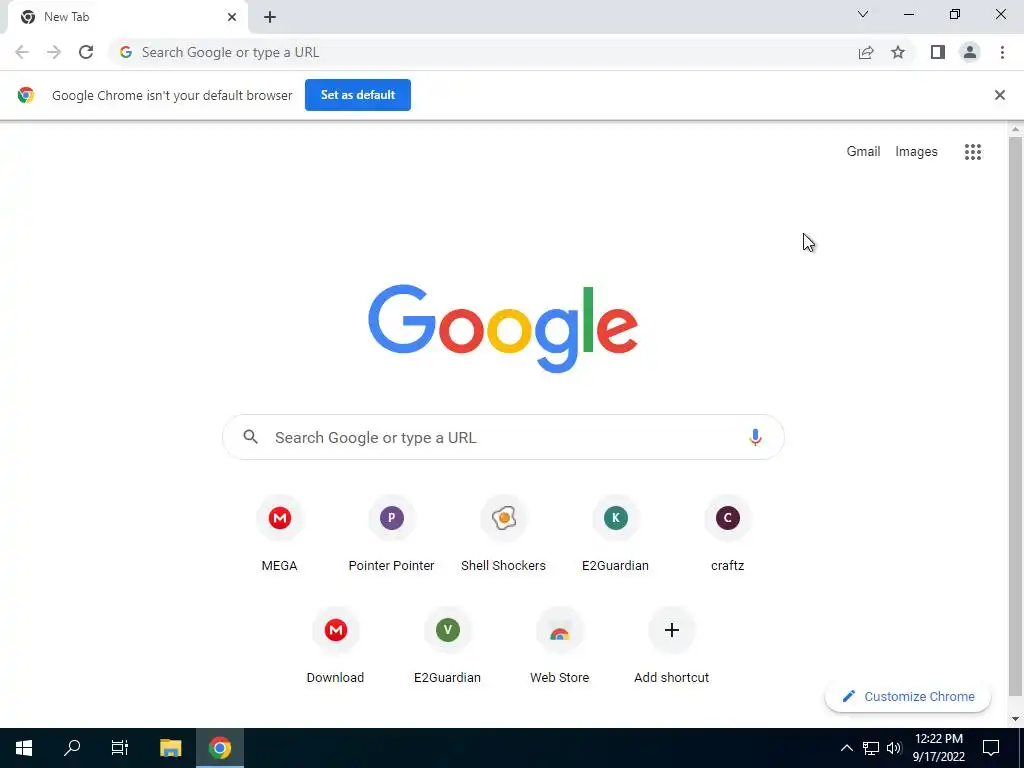Screen dimensions: 1024x768
Task: Click Chrome icon in the taskbar
Action: [220, 748]
